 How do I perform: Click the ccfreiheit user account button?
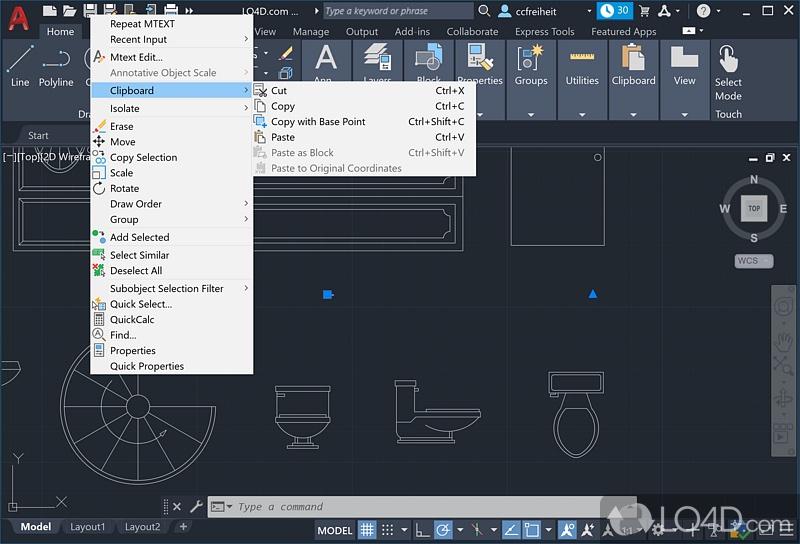click(537, 11)
